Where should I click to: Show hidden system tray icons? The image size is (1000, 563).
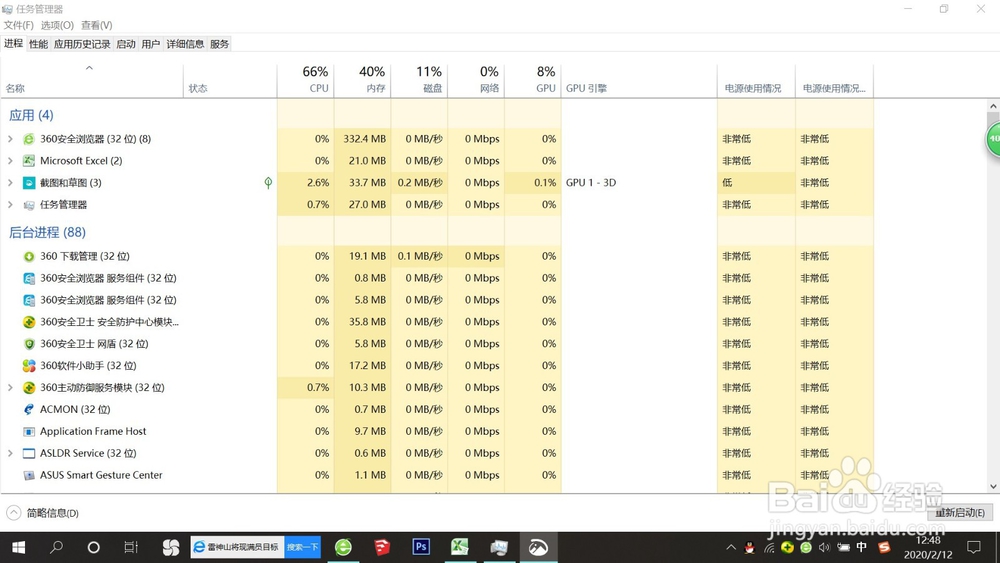[x=731, y=547]
